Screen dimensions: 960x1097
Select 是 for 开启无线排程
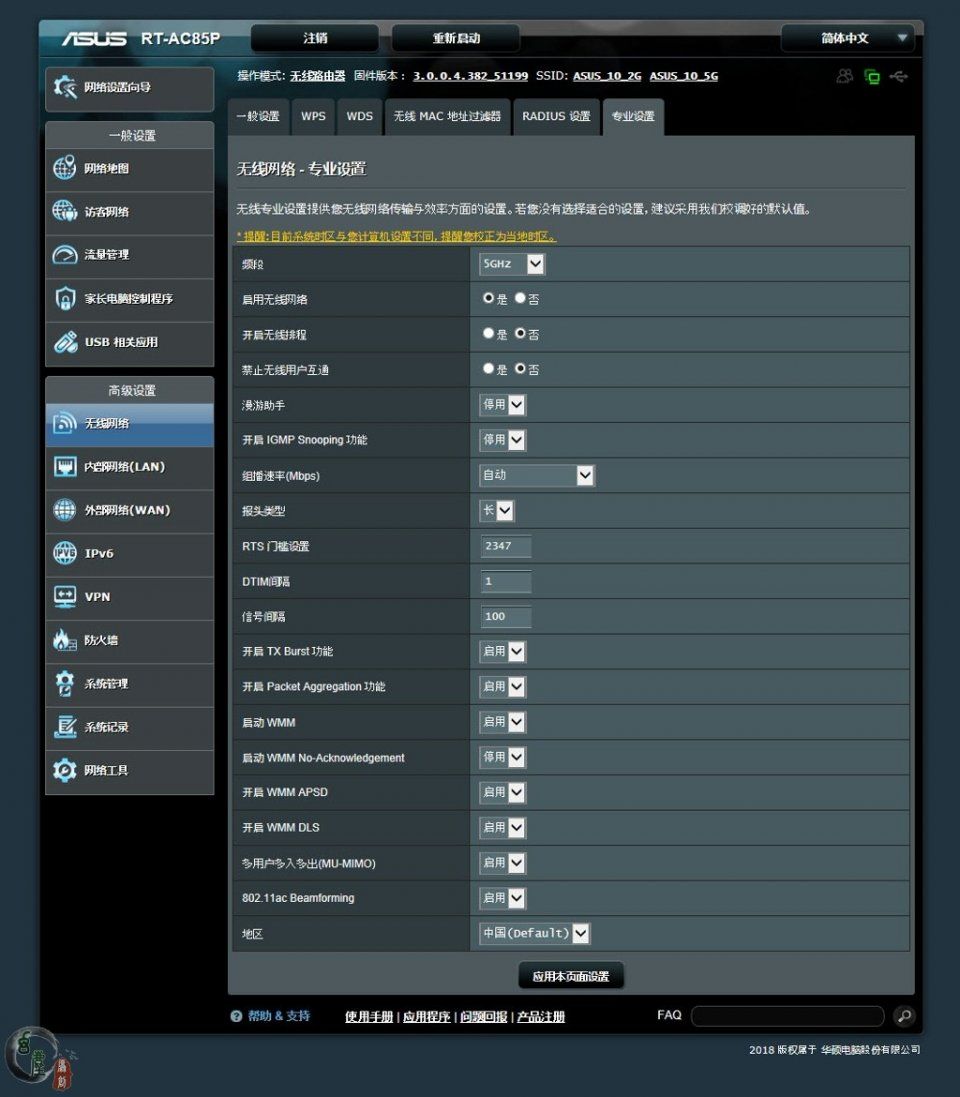pyautogui.click(x=488, y=334)
